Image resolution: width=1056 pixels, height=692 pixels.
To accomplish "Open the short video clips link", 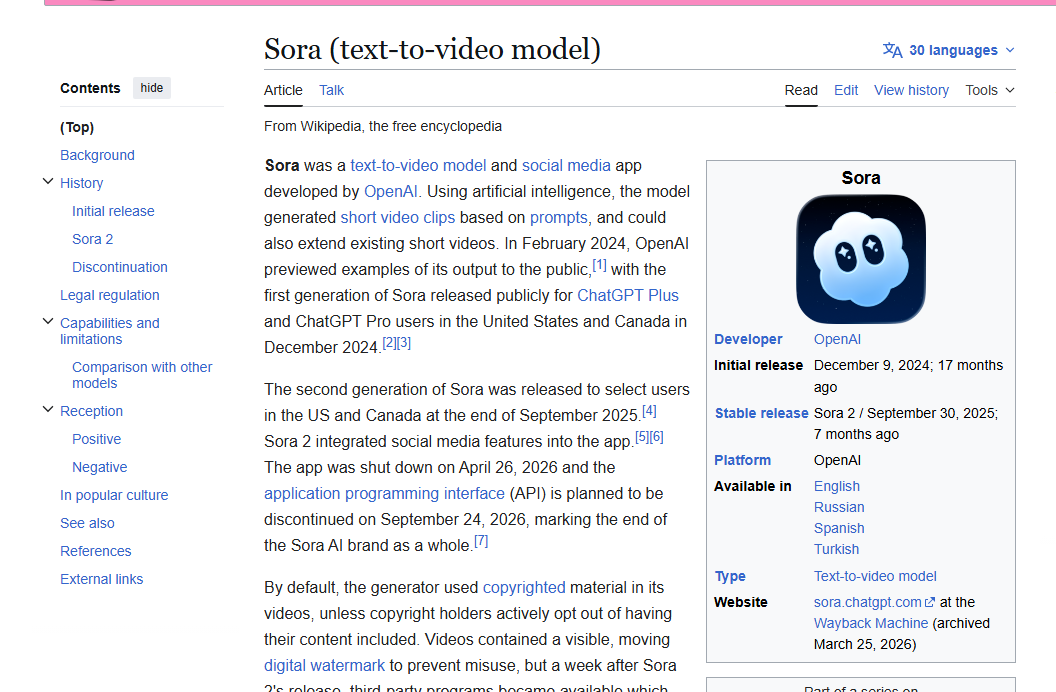I will (x=398, y=218).
